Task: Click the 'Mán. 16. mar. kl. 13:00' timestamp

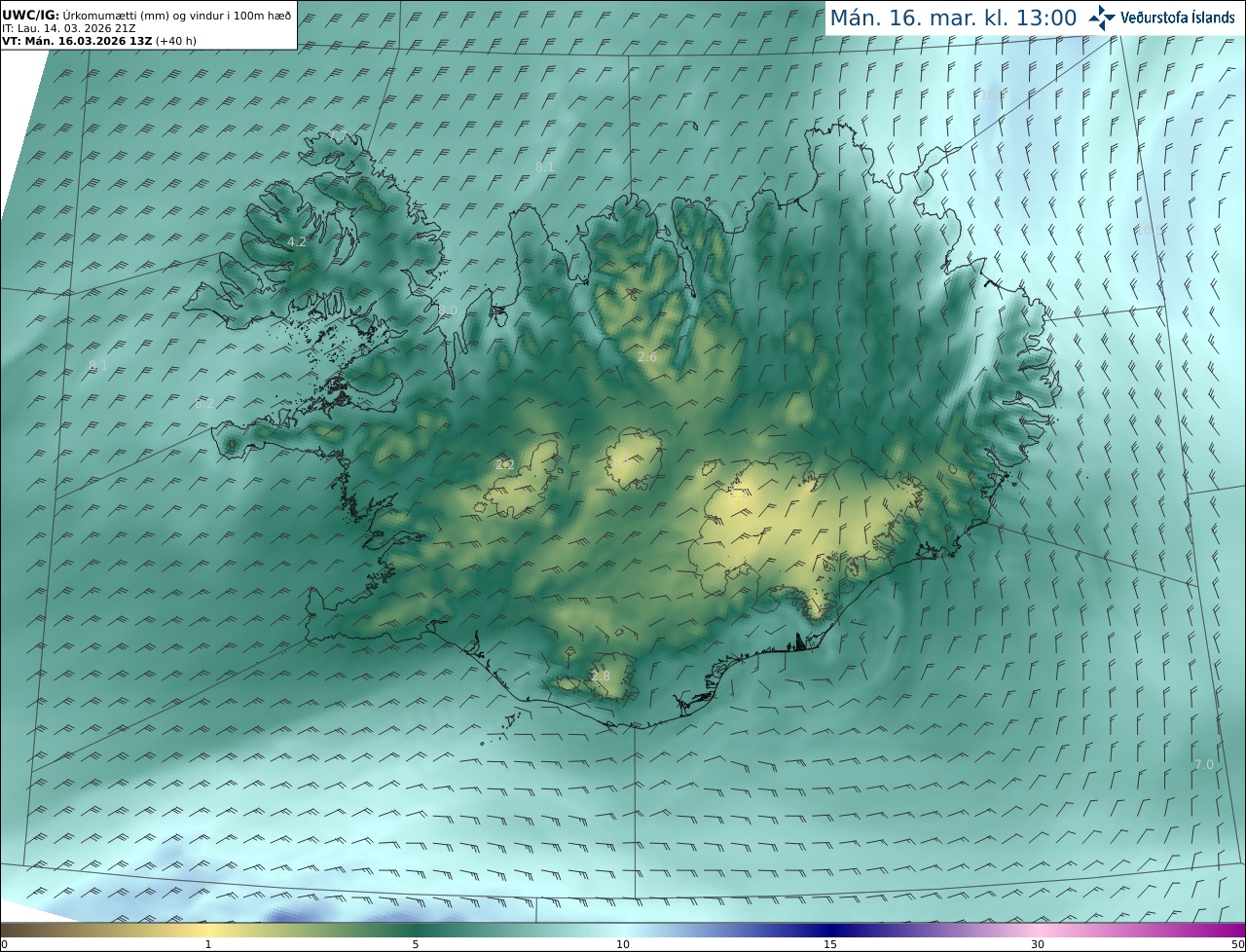Action: pyautogui.click(x=953, y=18)
